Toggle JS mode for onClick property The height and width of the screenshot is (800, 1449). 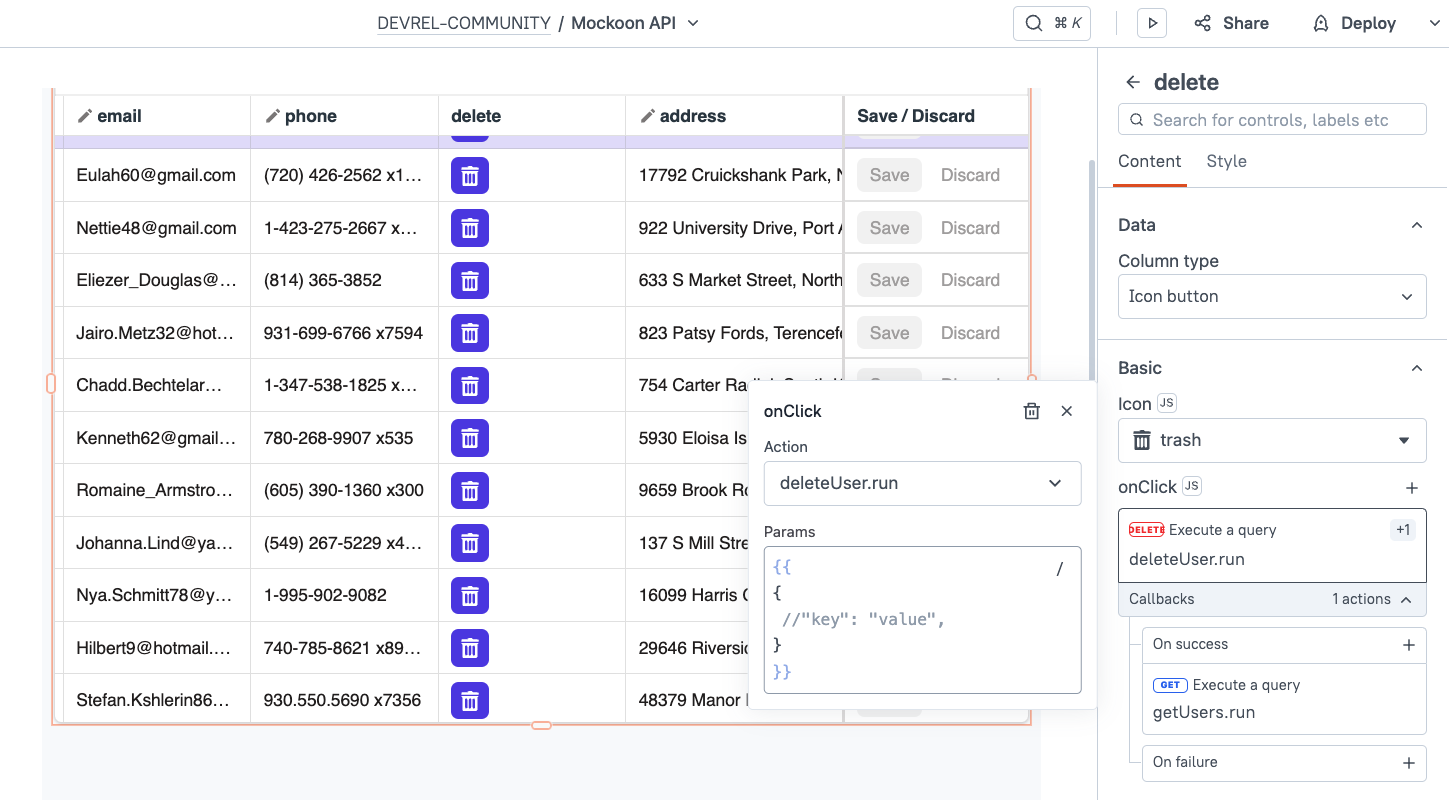1191,486
